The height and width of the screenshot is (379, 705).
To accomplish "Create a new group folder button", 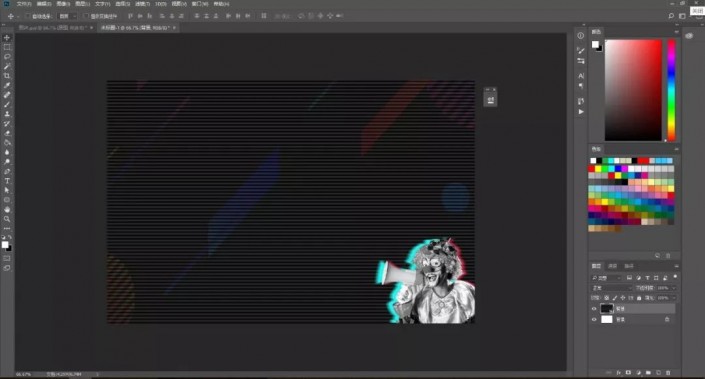I will point(648,373).
